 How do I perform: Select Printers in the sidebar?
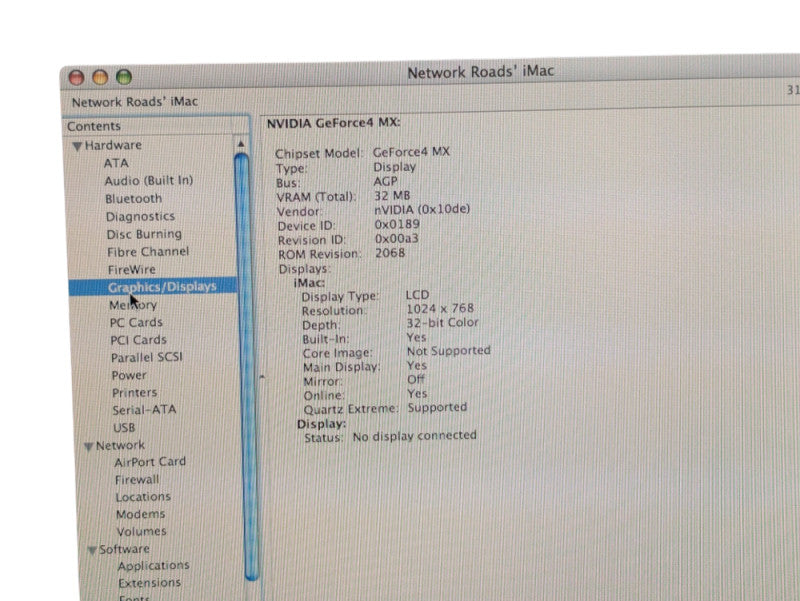click(135, 392)
